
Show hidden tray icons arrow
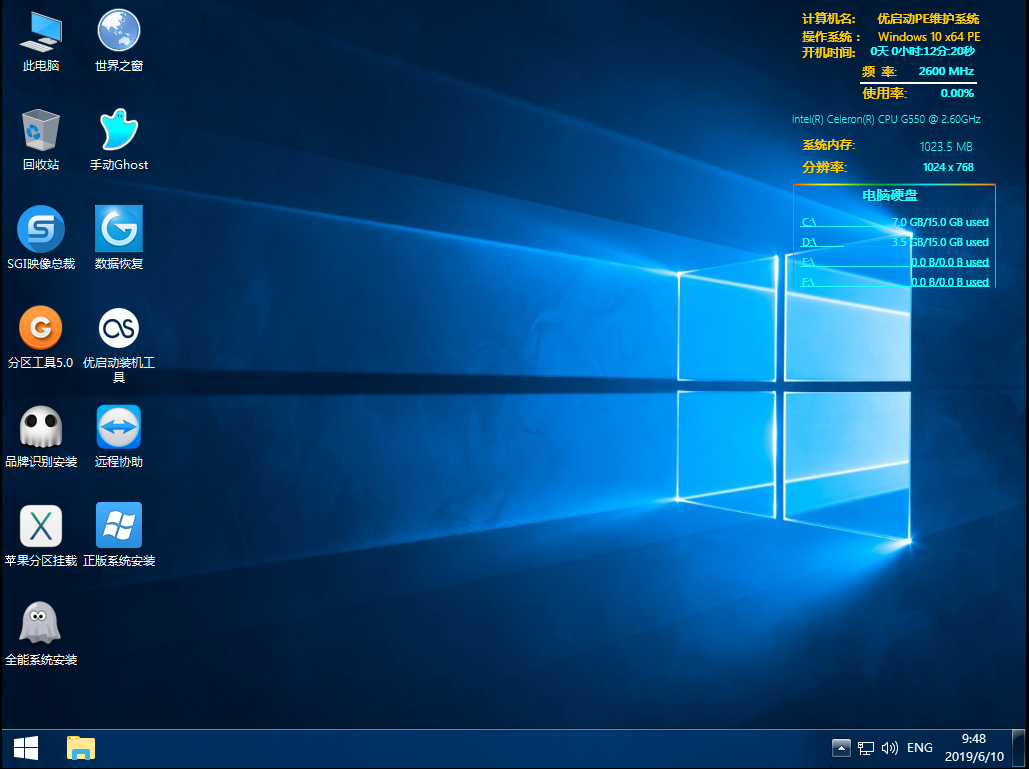coord(841,748)
